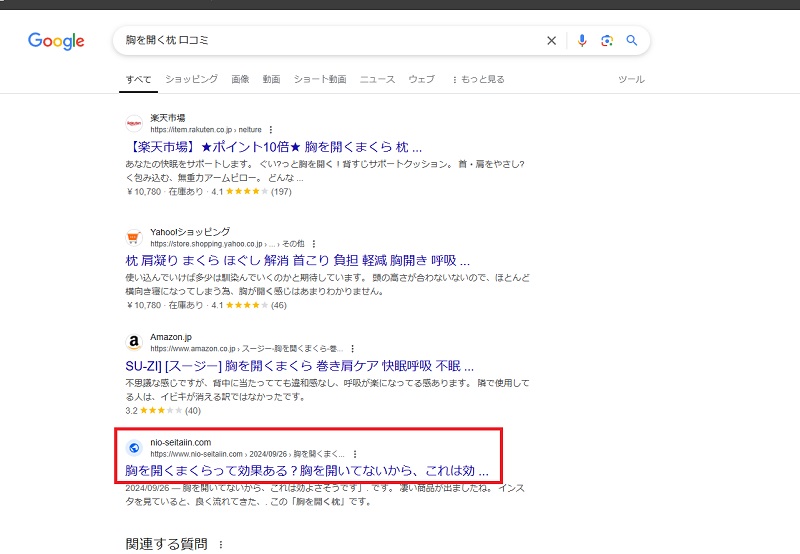Switch to the 画像 tab
Screen dimensions: 800x554
coord(240,79)
